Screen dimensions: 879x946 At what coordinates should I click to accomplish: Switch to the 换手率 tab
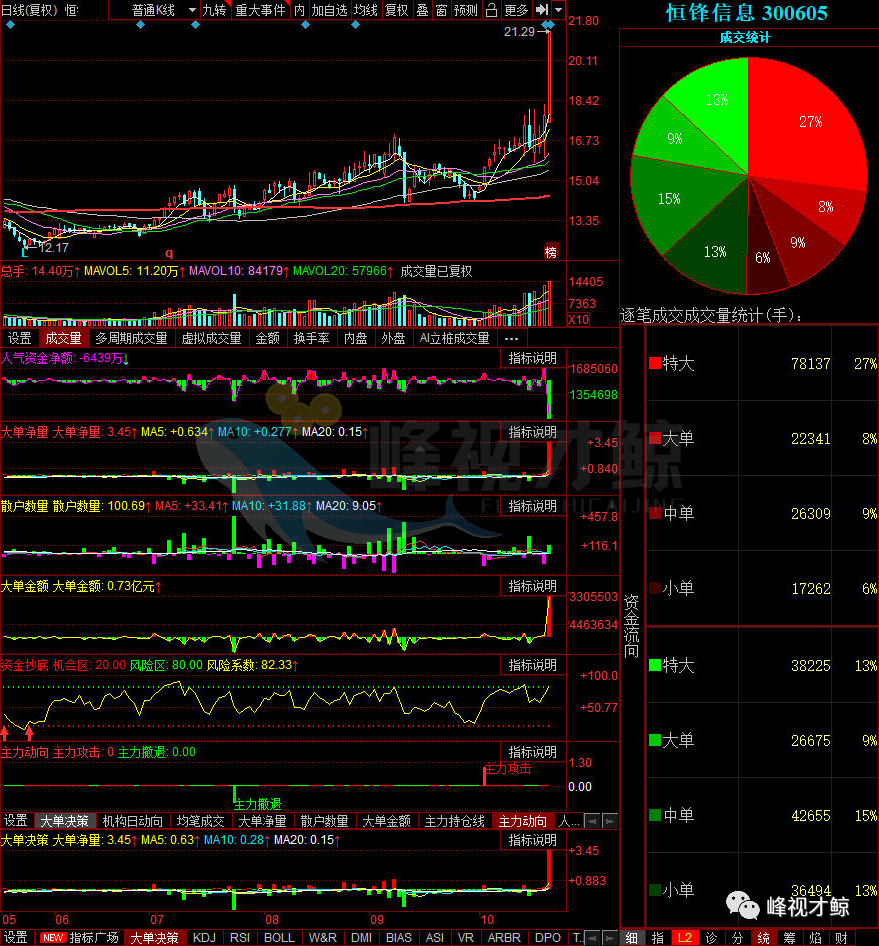click(x=311, y=338)
